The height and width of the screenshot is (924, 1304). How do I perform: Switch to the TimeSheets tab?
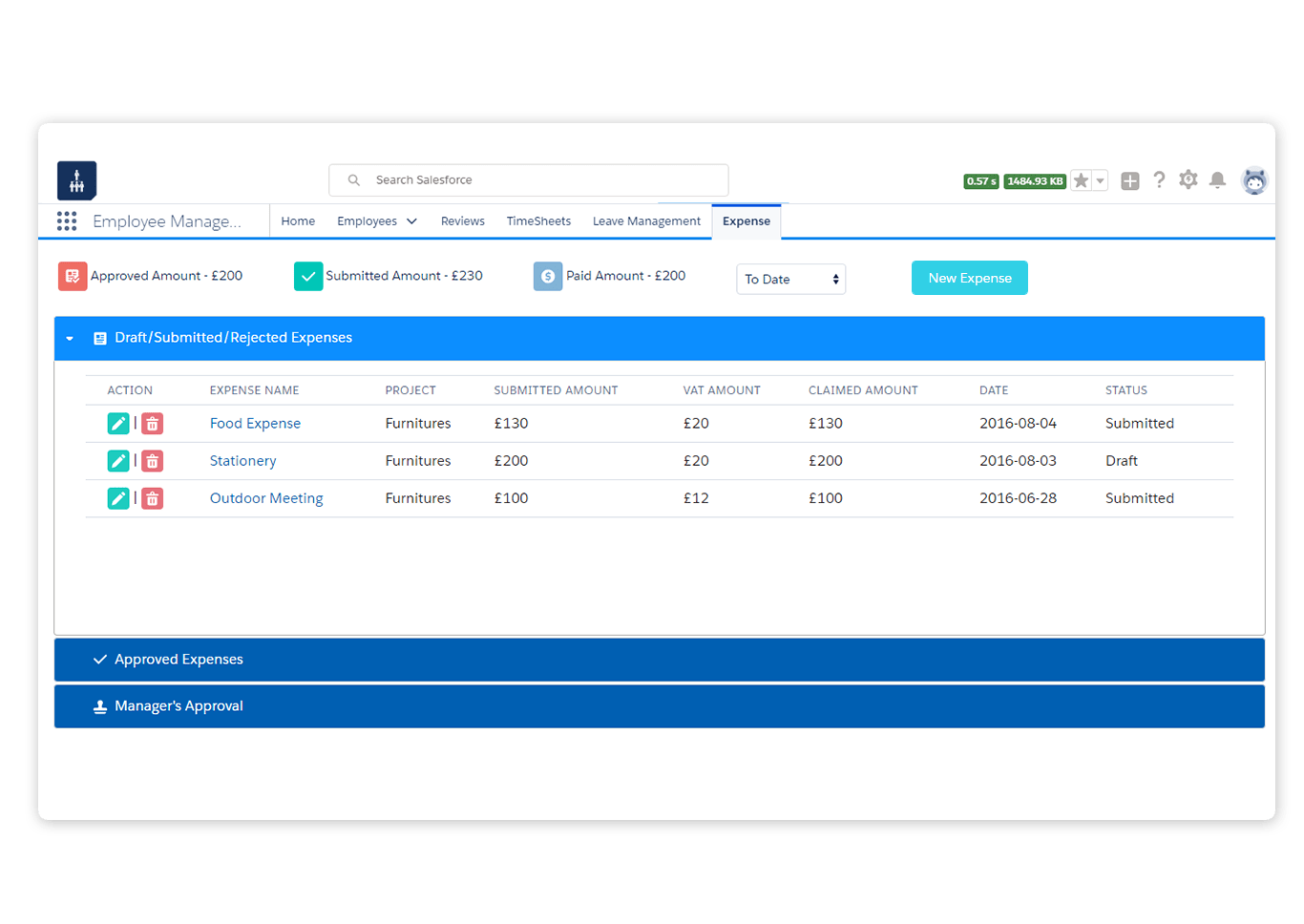pos(538,221)
